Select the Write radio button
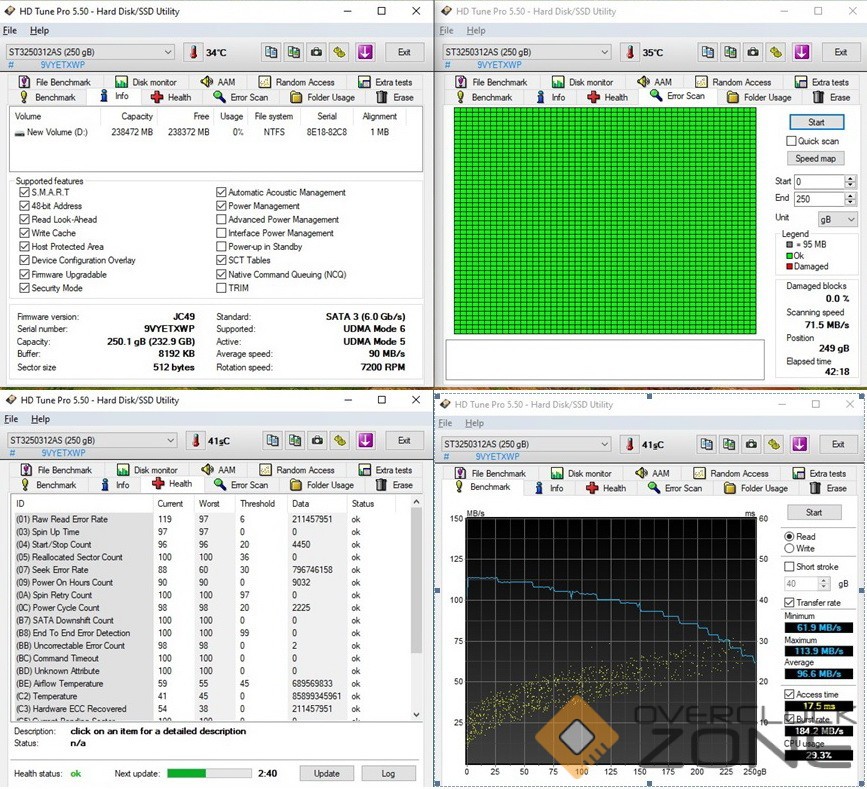This screenshot has height=789, width=867. coord(791,548)
